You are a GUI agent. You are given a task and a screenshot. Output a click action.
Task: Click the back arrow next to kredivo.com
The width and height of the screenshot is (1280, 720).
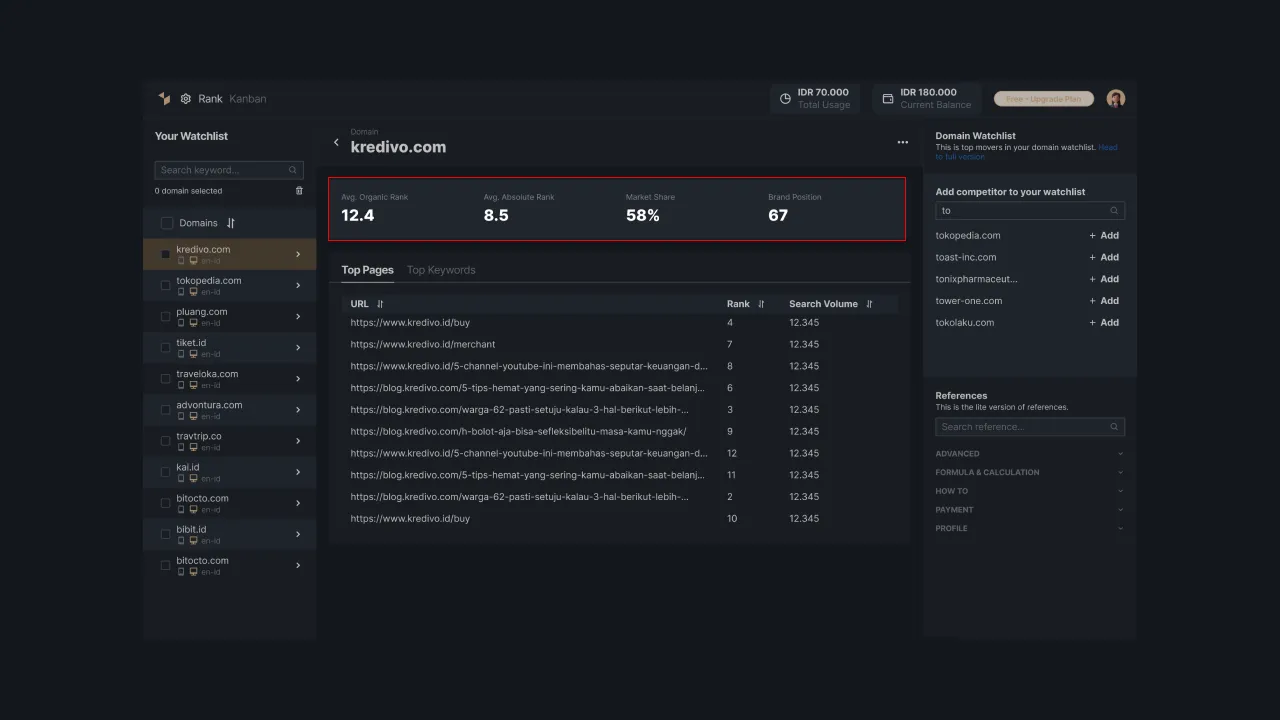(336, 143)
